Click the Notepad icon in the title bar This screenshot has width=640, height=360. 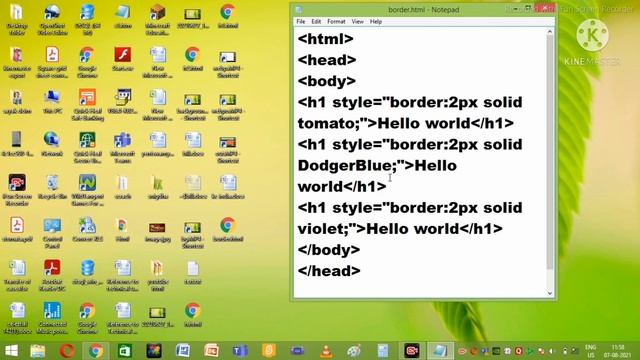click(x=299, y=9)
